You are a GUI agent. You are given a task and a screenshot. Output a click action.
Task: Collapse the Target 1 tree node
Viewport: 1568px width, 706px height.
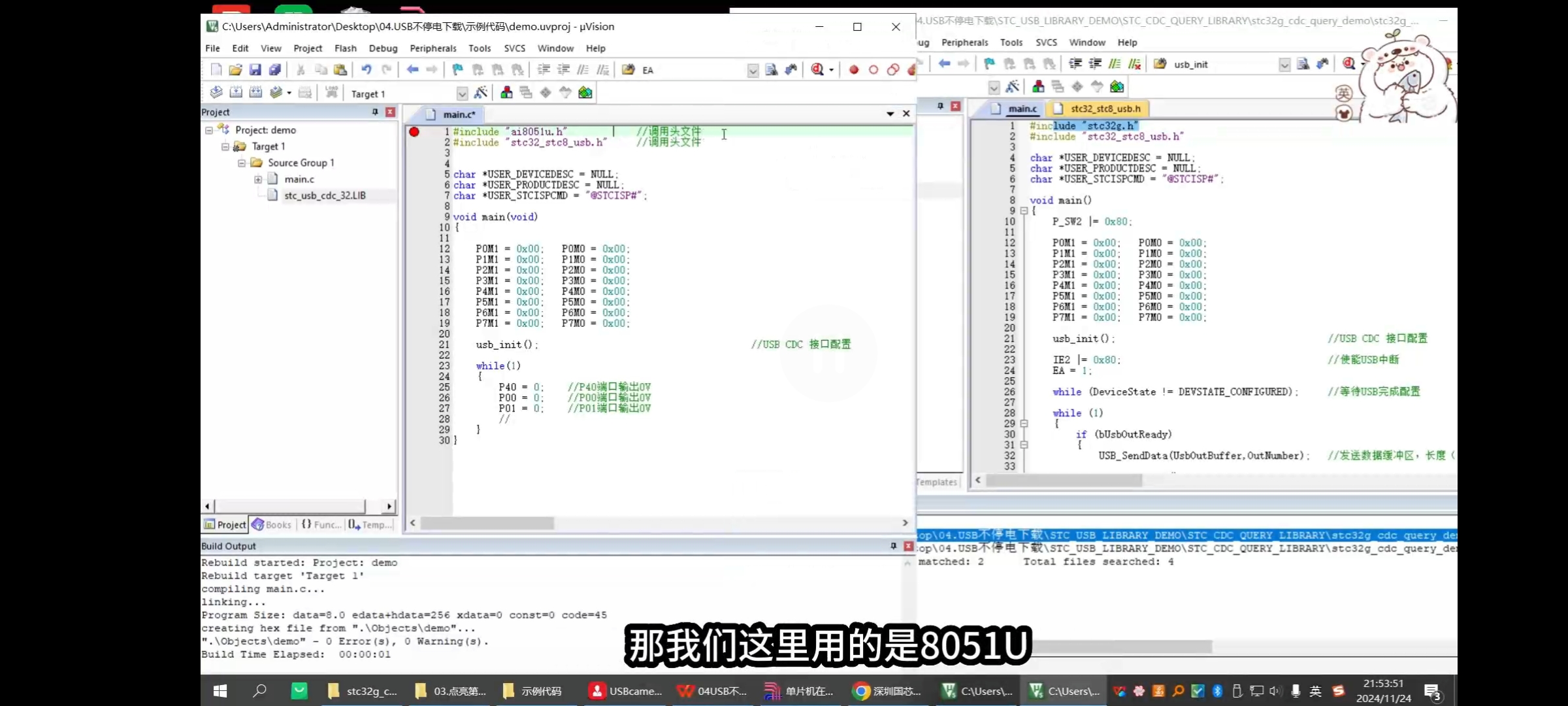pyautogui.click(x=225, y=146)
